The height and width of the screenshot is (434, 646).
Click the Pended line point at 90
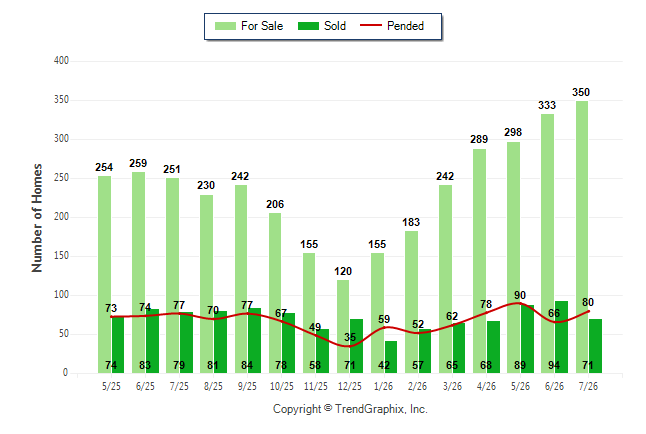[520, 303]
